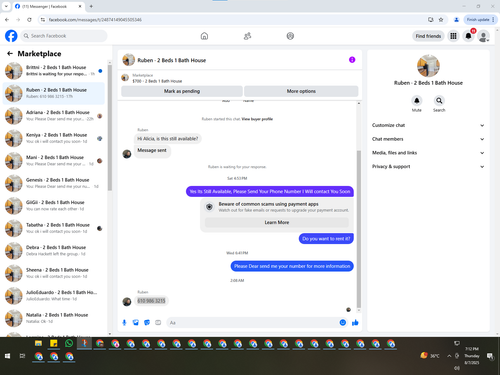Click Finish update in browser
The height and width of the screenshot is (375, 500).
[x=480, y=20]
